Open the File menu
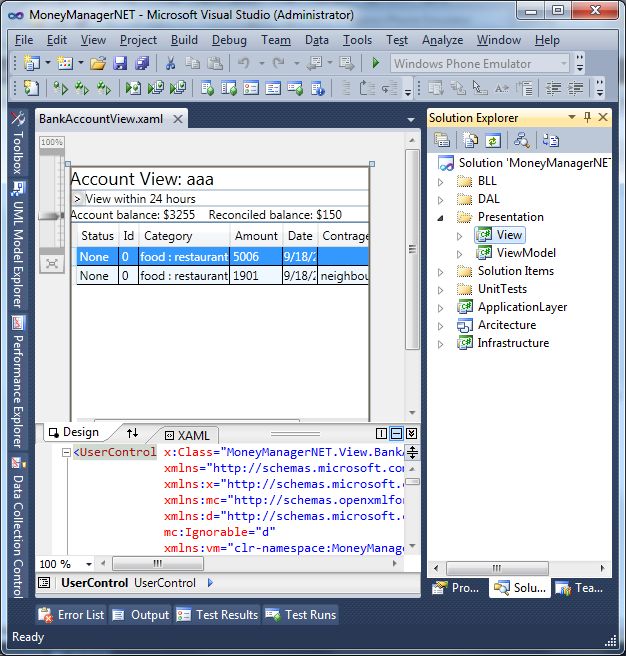This screenshot has width=626, height=656. pos(24,40)
